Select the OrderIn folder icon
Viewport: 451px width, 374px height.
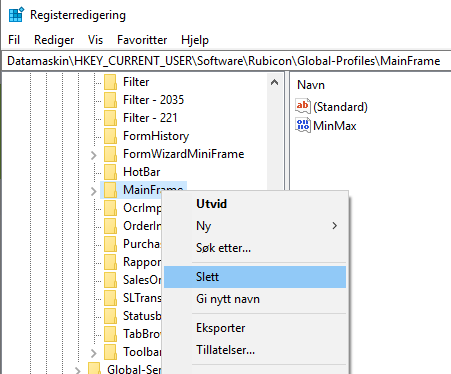[110, 226]
